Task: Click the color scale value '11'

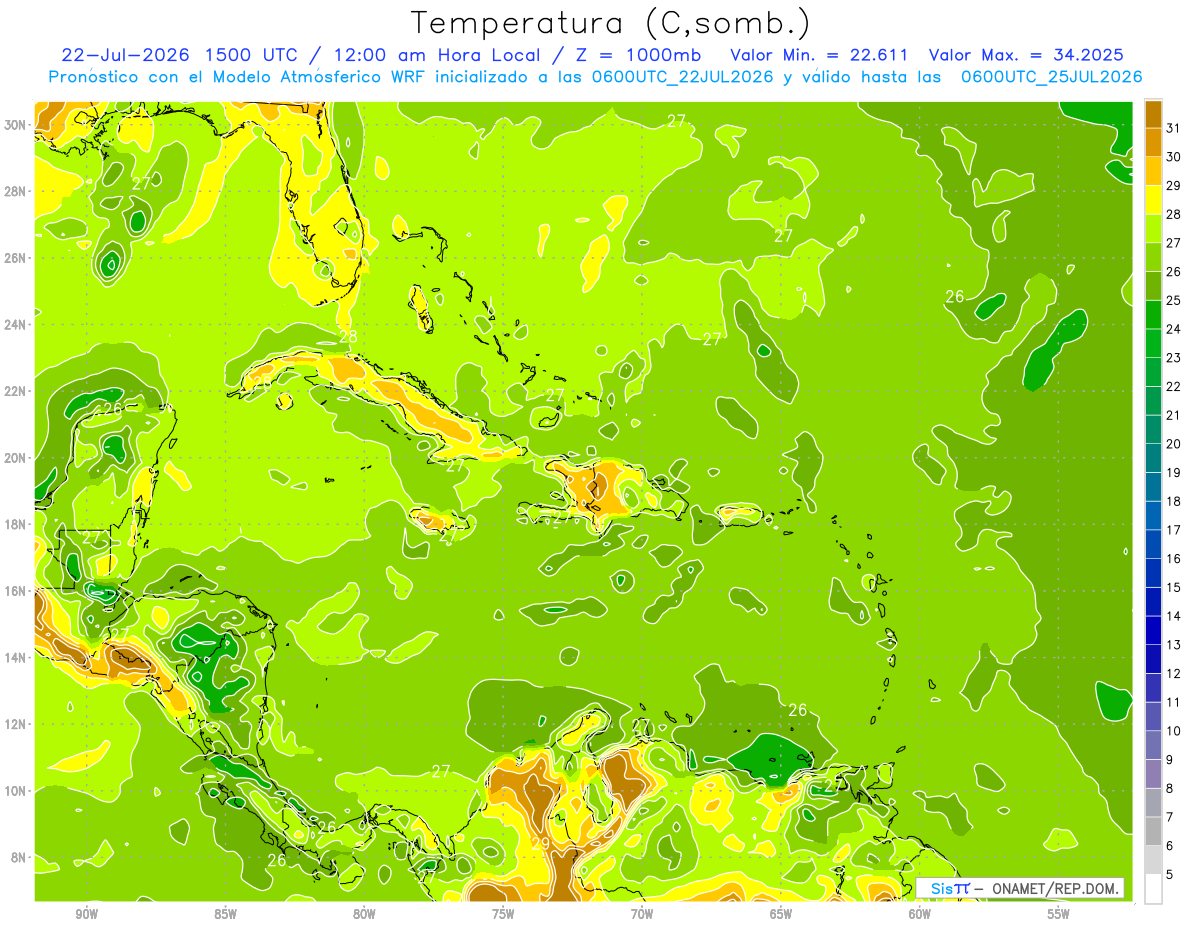Action: [1174, 703]
